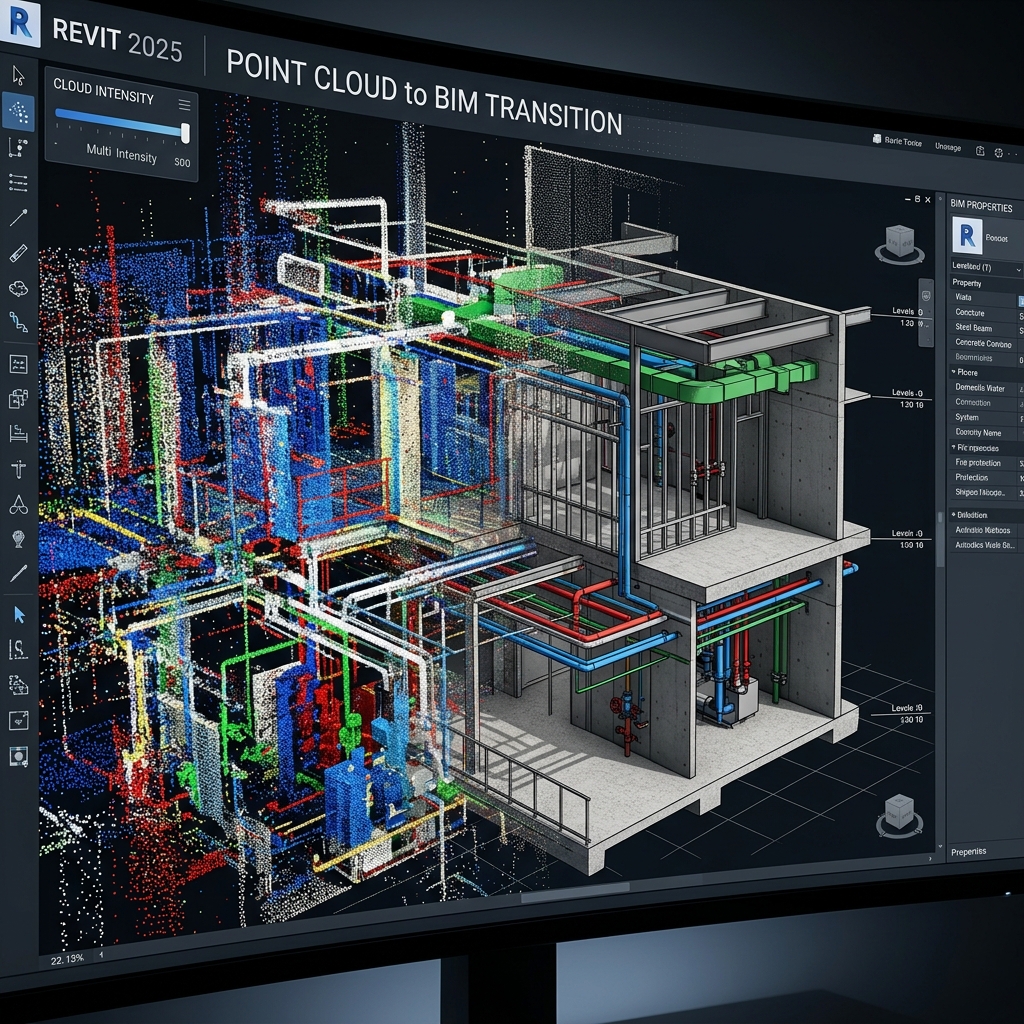
Task: Open the horizontal lines list tool
Action: click(18, 183)
